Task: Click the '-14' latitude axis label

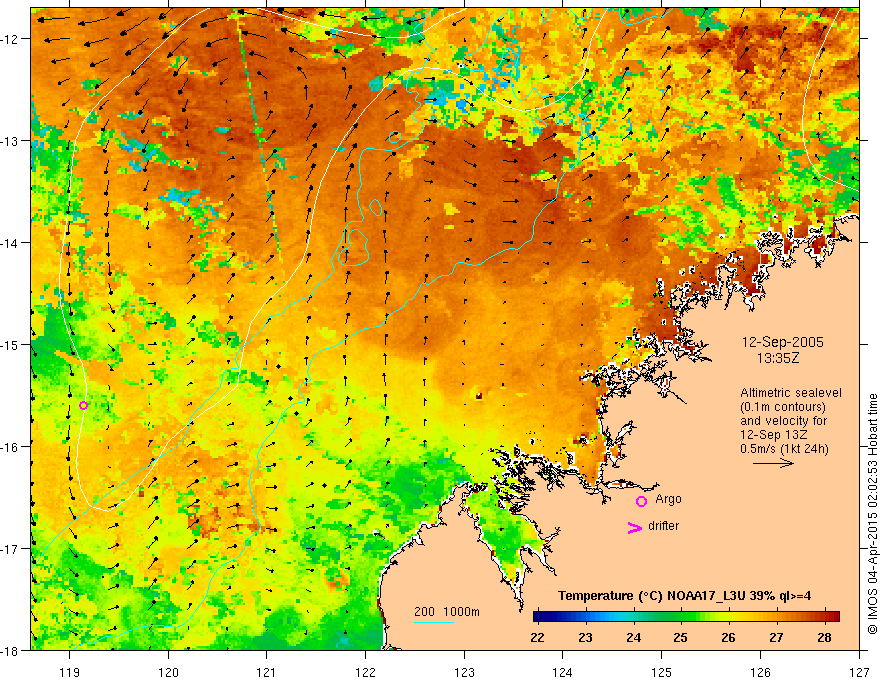Action: pos(11,243)
